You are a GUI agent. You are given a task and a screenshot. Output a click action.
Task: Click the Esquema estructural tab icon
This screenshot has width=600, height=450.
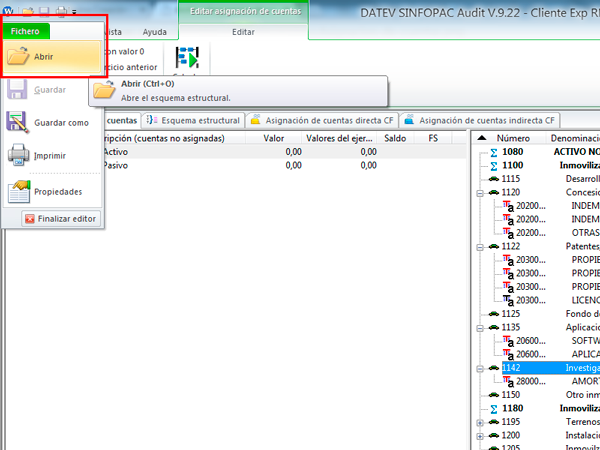click(x=152, y=120)
